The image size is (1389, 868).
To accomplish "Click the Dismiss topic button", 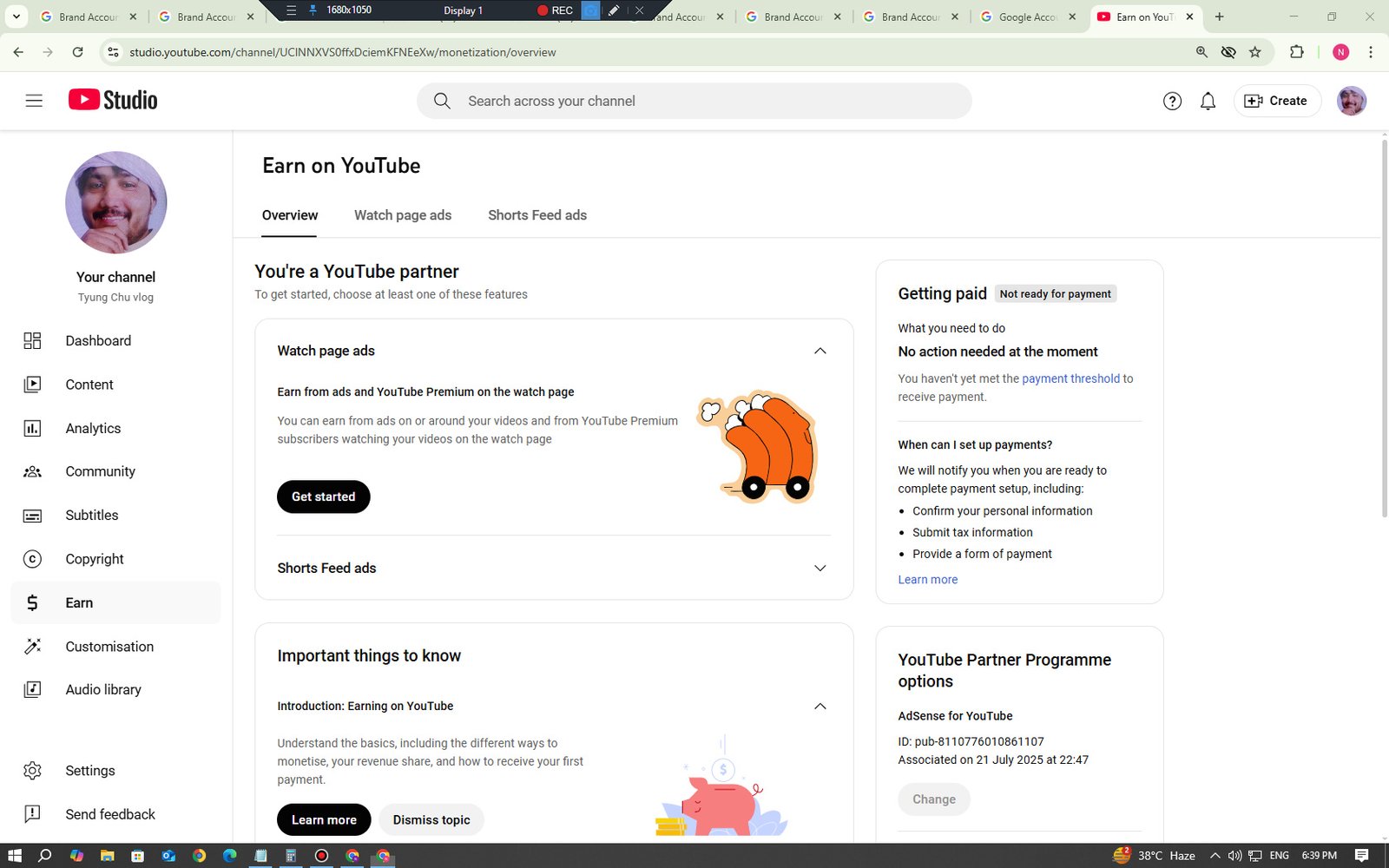I will (x=431, y=819).
